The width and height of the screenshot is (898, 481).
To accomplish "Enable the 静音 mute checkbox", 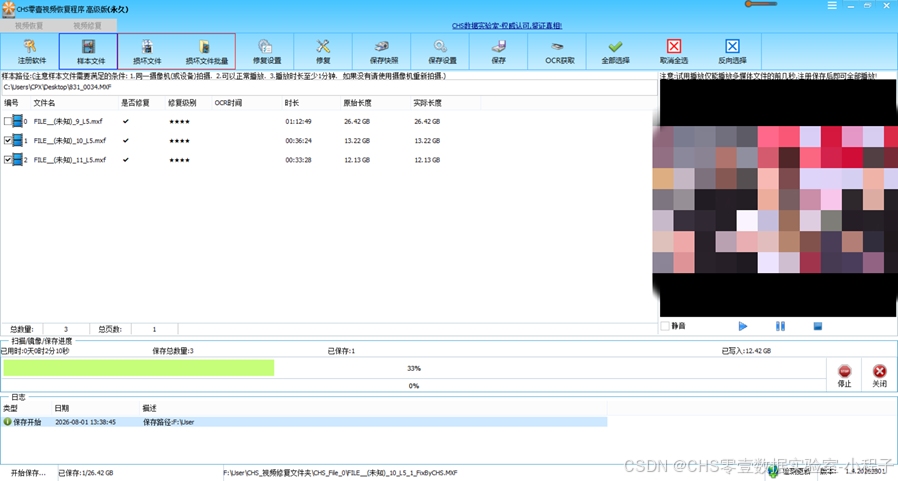I will coord(665,326).
